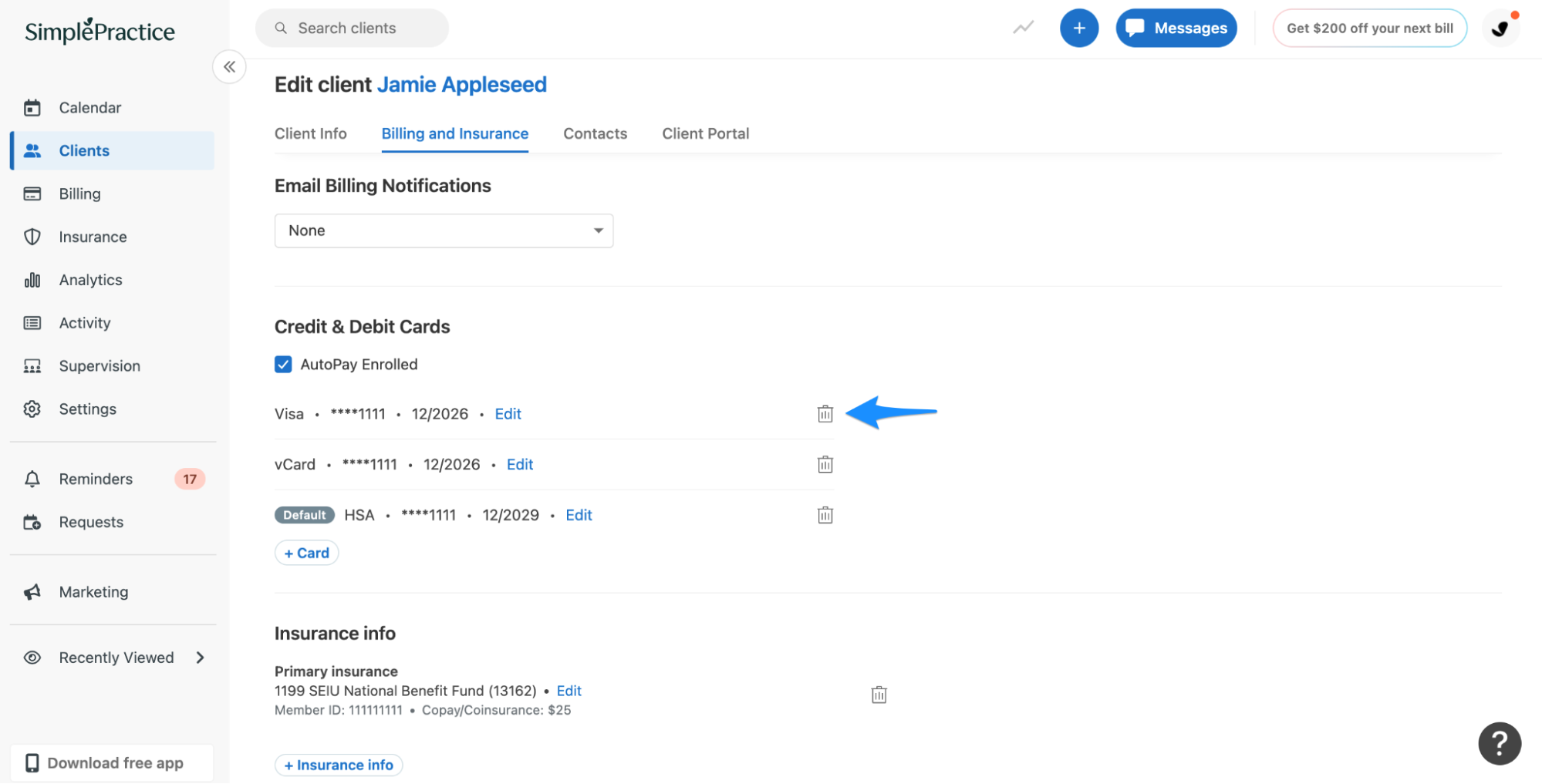1542x784 pixels.
Task: Go to Billing in the sidebar
Action: 79,193
